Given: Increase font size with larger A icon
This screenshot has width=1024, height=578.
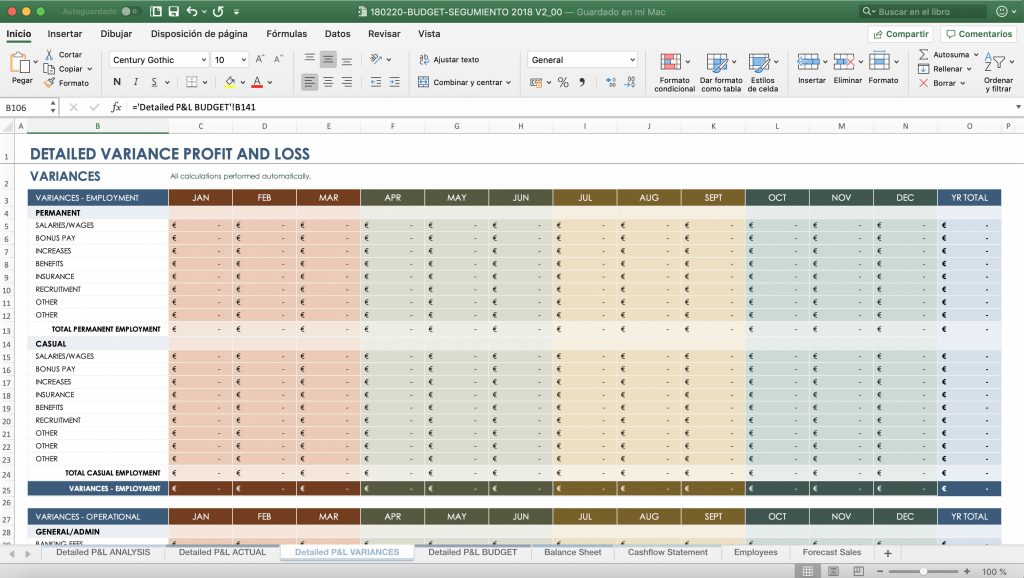Looking at the screenshot, I should pos(260,59).
